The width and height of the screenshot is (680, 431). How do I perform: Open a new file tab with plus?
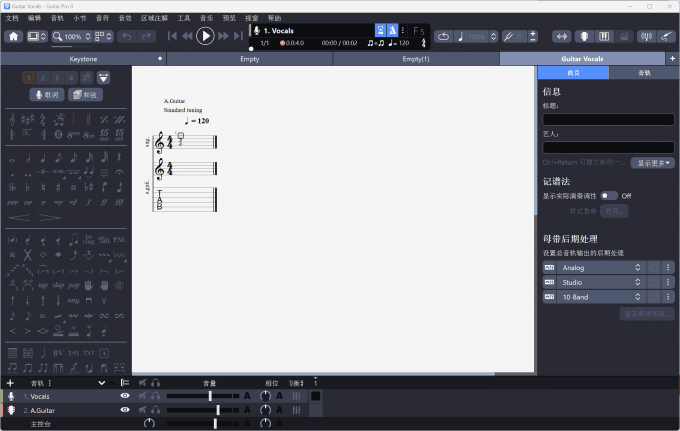point(672,59)
